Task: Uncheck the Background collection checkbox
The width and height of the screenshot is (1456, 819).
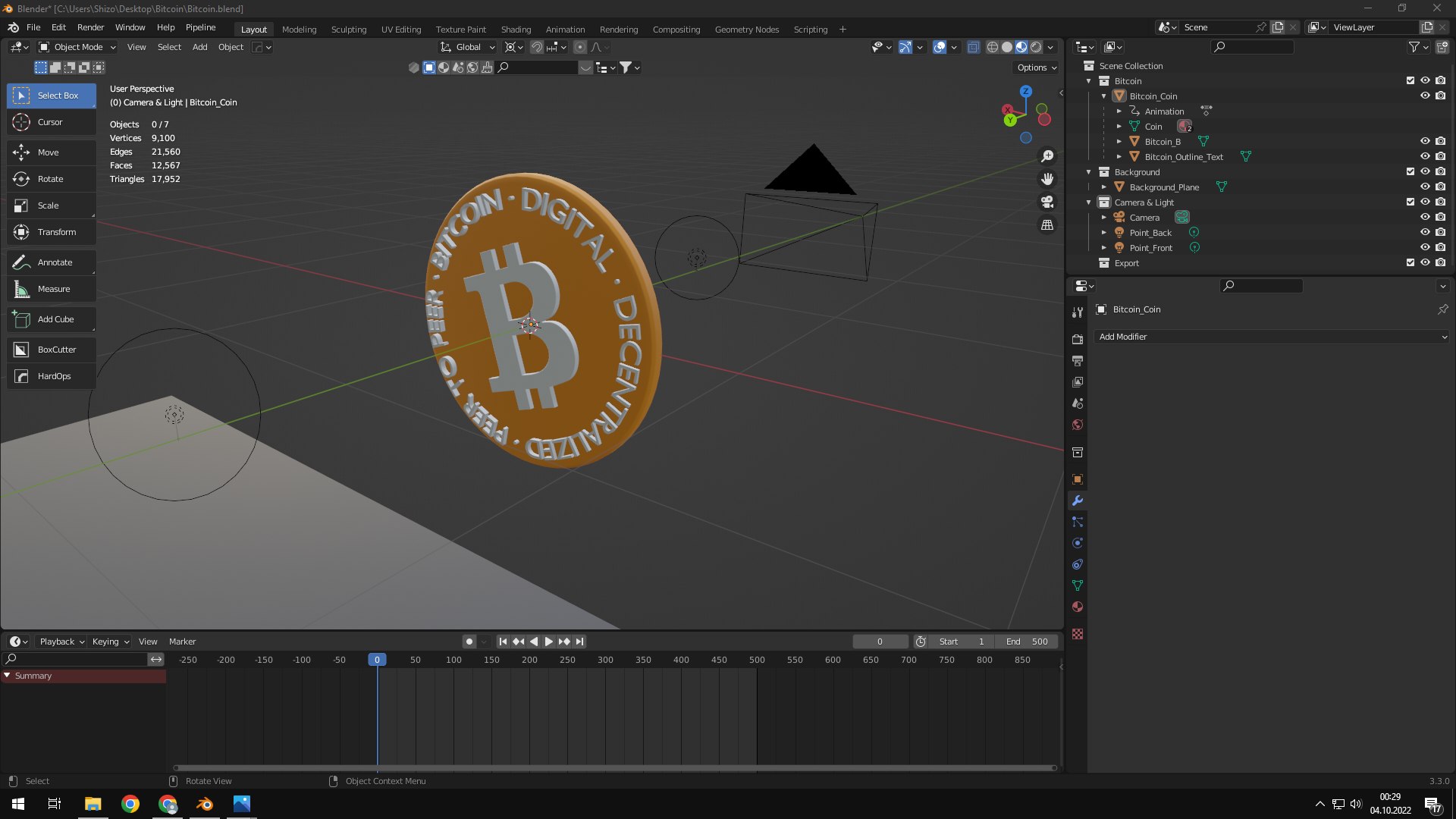Action: pyautogui.click(x=1410, y=171)
